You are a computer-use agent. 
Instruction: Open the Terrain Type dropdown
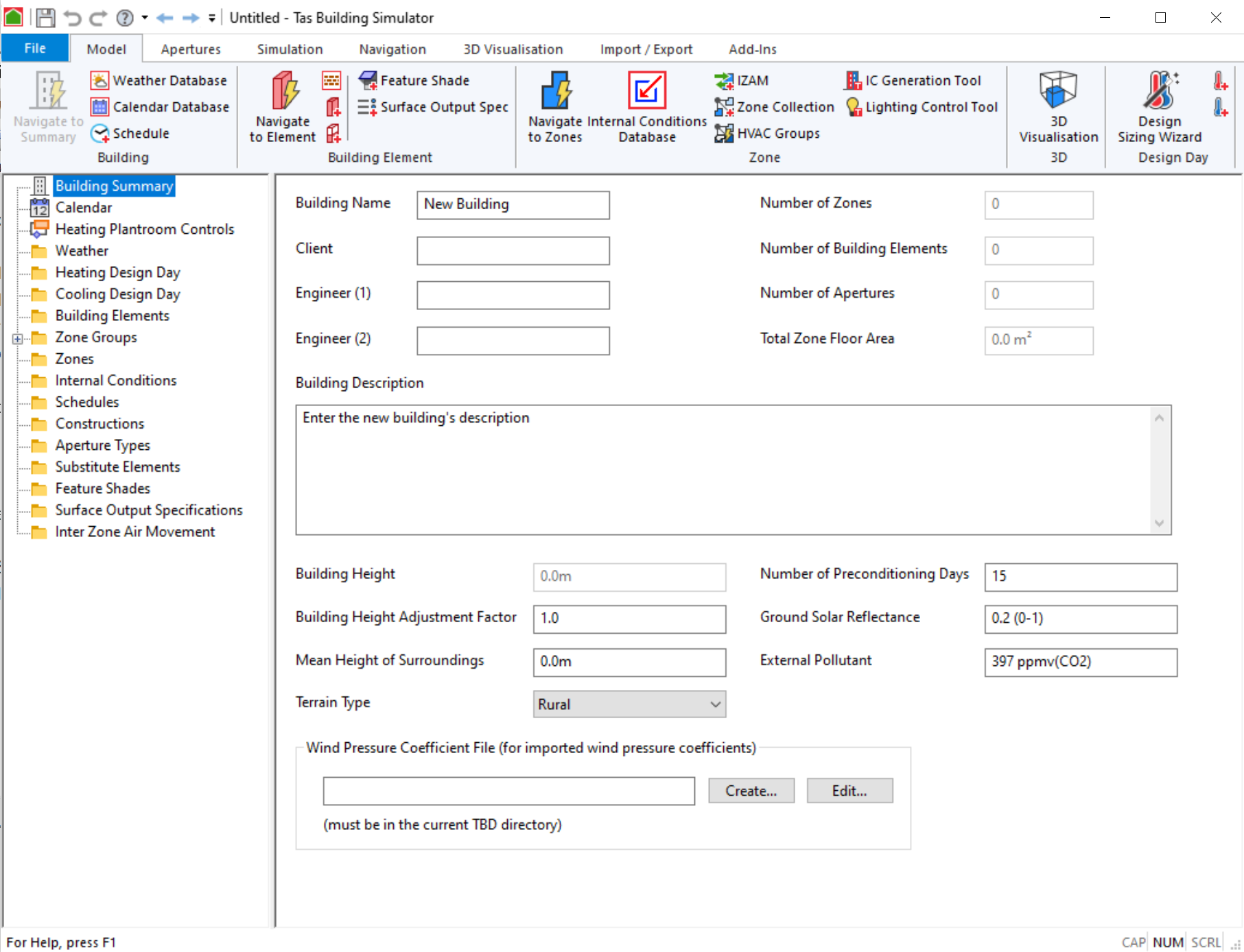(629, 704)
